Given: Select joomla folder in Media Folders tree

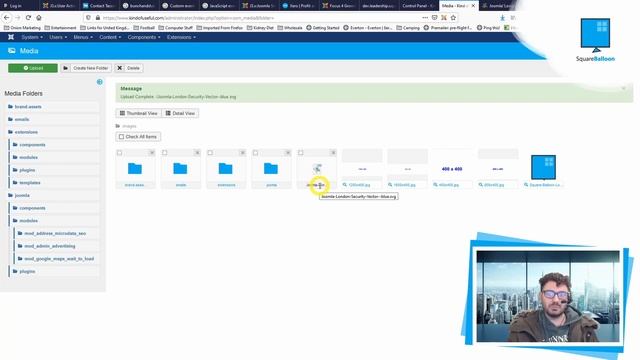Looking at the screenshot, I should pos(22,195).
